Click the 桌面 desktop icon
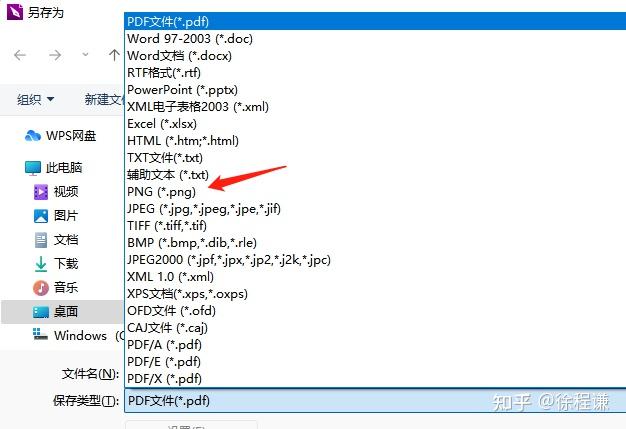 click(41, 312)
